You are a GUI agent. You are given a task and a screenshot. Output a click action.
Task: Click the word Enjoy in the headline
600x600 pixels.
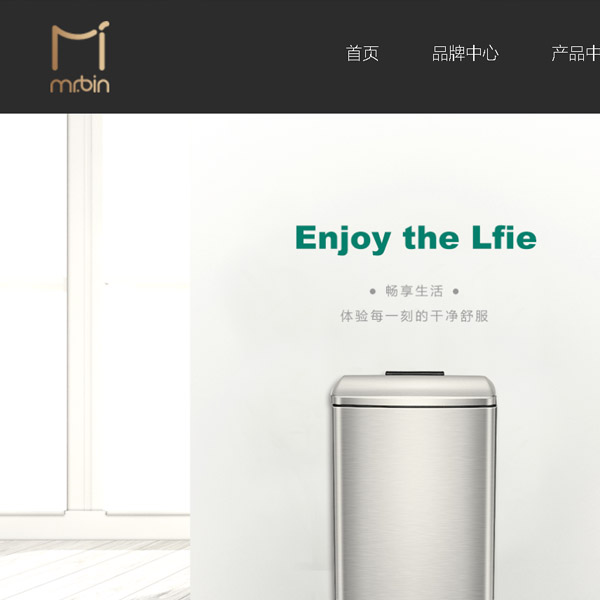coord(343,239)
